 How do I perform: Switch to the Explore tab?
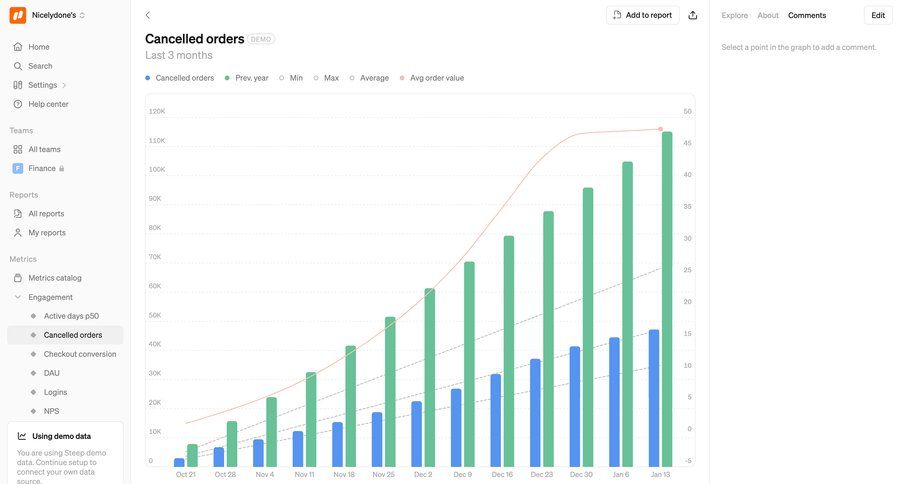coord(734,16)
